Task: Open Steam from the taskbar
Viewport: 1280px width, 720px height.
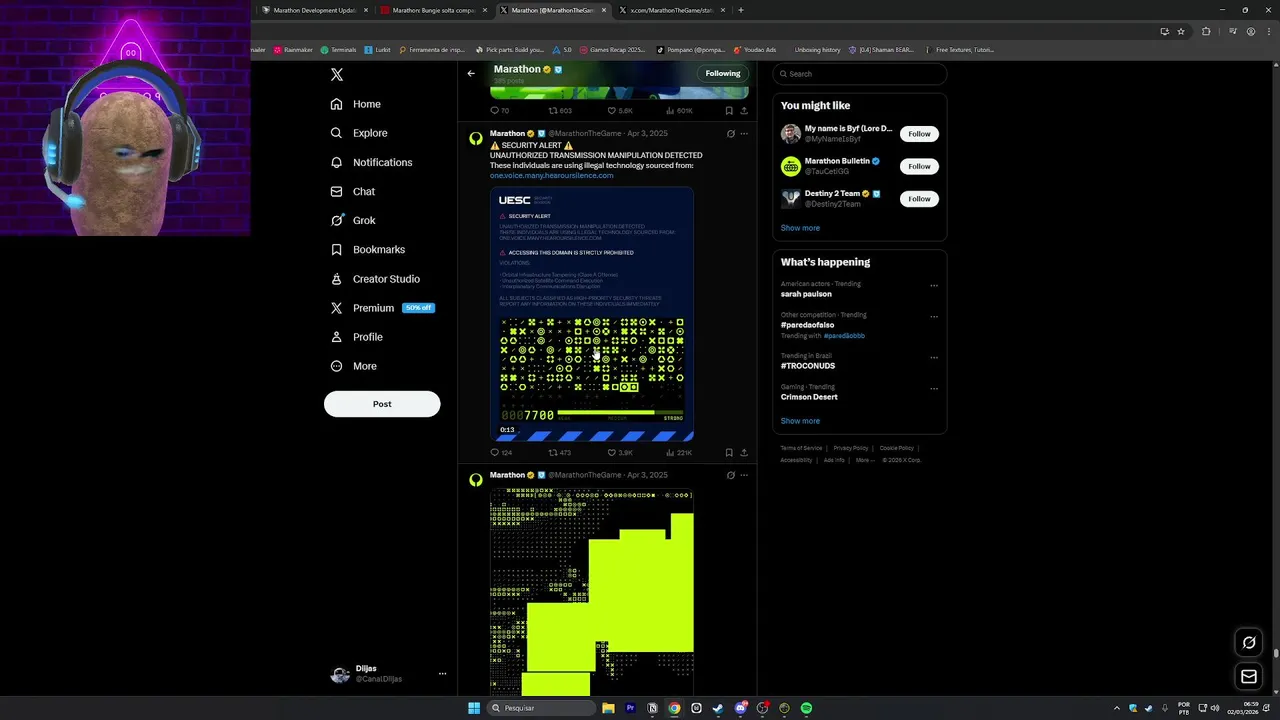Action: click(x=718, y=708)
